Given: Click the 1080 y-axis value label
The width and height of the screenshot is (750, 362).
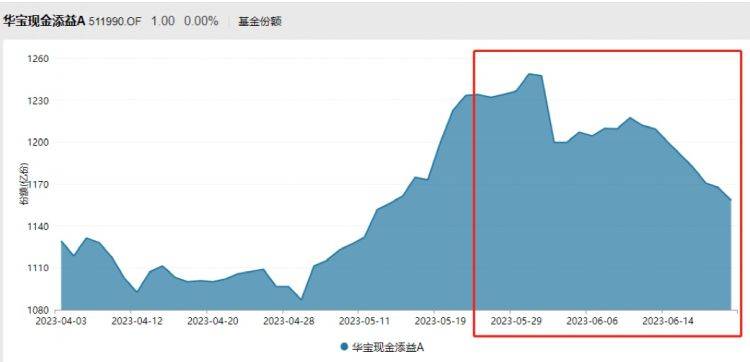Looking at the screenshot, I should (38, 310).
